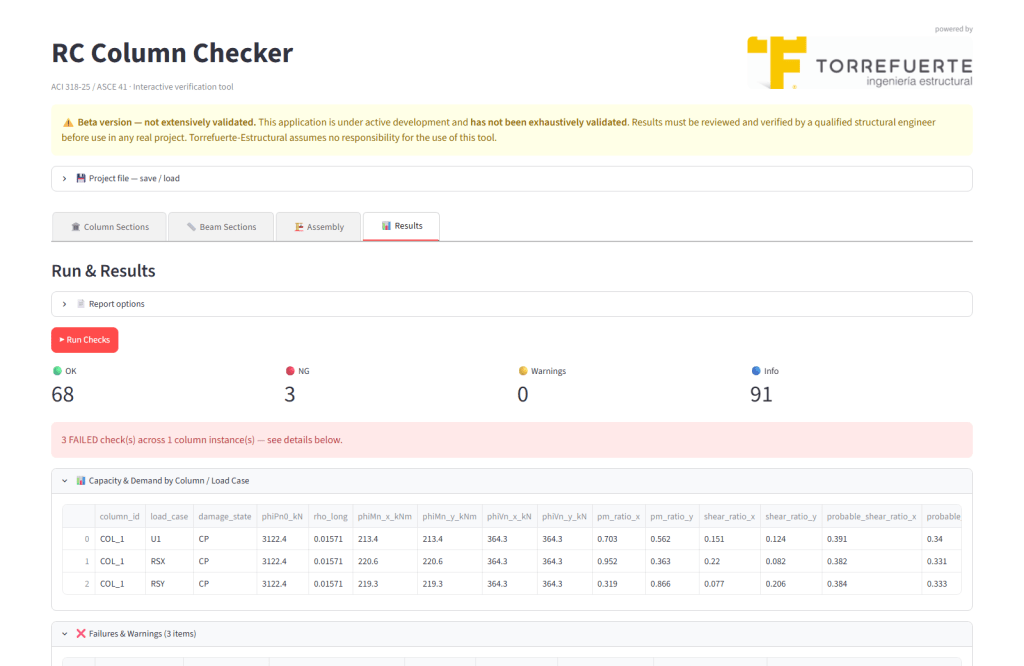This screenshot has width=1024, height=666.
Task: Click the Warnings count value 0
Action: [x=522, y=394]
